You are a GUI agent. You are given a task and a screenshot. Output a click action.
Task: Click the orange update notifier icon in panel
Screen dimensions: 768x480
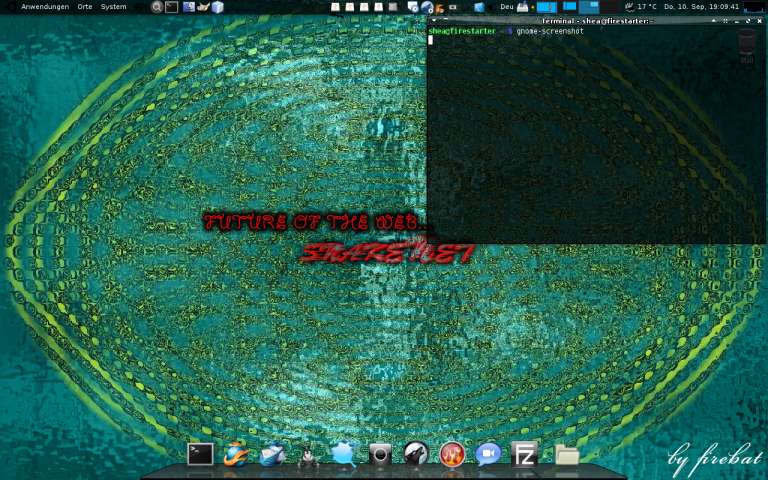[439, 7]
